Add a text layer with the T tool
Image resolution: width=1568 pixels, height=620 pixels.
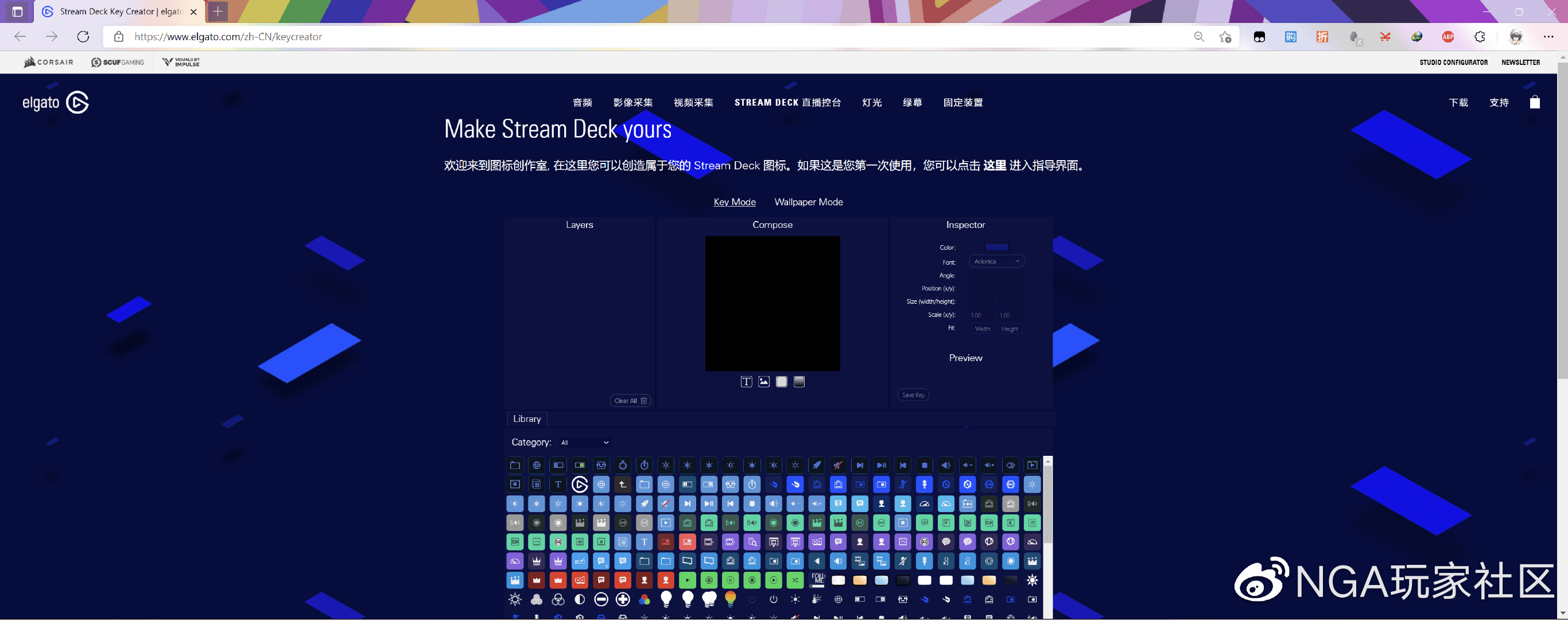click(x=746, y=382)
